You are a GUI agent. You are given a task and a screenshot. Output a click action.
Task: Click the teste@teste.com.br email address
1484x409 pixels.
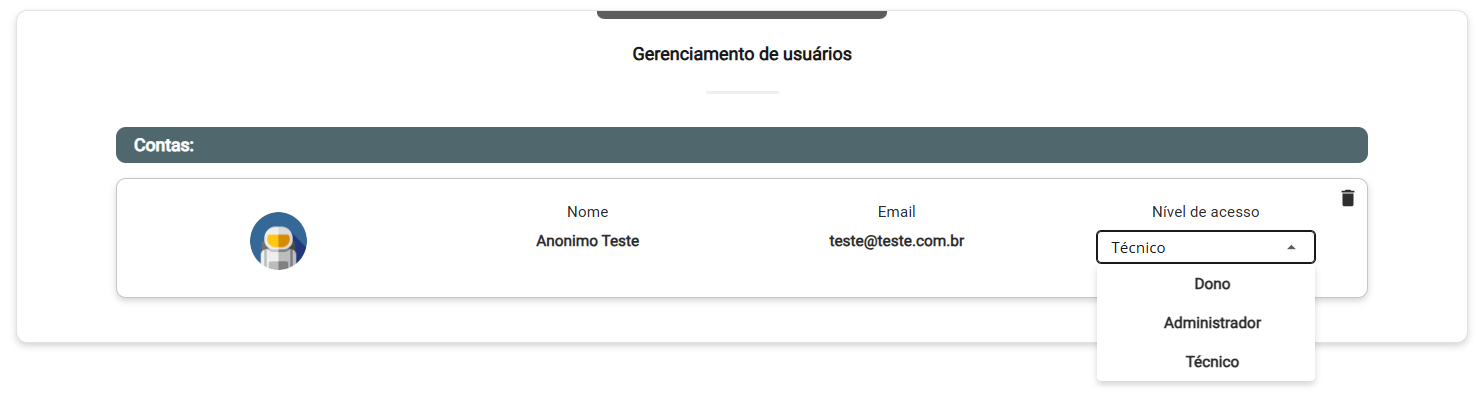point(896,241)
